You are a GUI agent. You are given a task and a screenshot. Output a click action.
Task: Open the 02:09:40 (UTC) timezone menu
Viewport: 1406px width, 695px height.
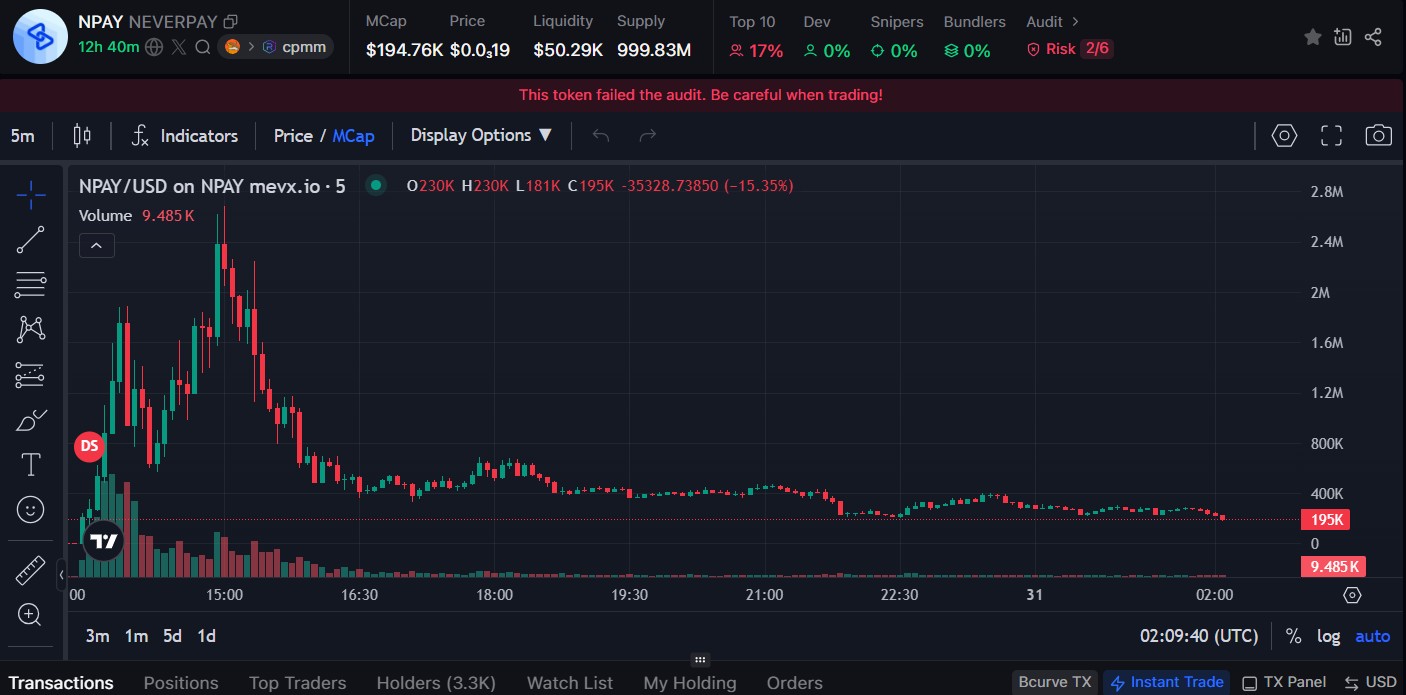coord(1199,636)
